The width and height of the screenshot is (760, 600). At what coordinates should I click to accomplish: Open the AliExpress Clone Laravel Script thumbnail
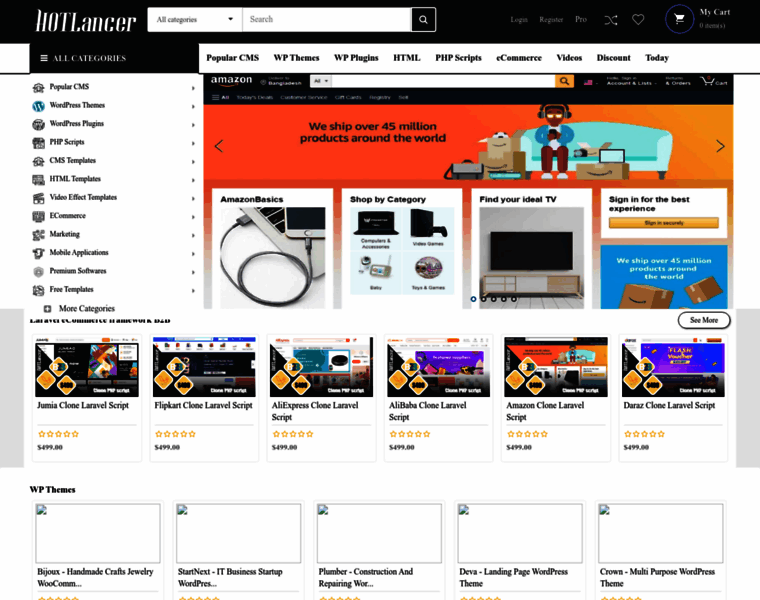pos(321,367)
